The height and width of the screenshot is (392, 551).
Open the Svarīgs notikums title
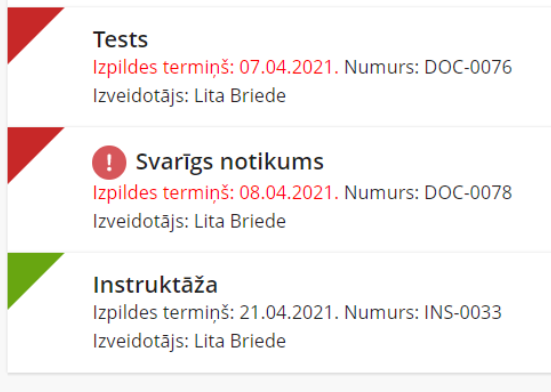click(x=229, y=162)
